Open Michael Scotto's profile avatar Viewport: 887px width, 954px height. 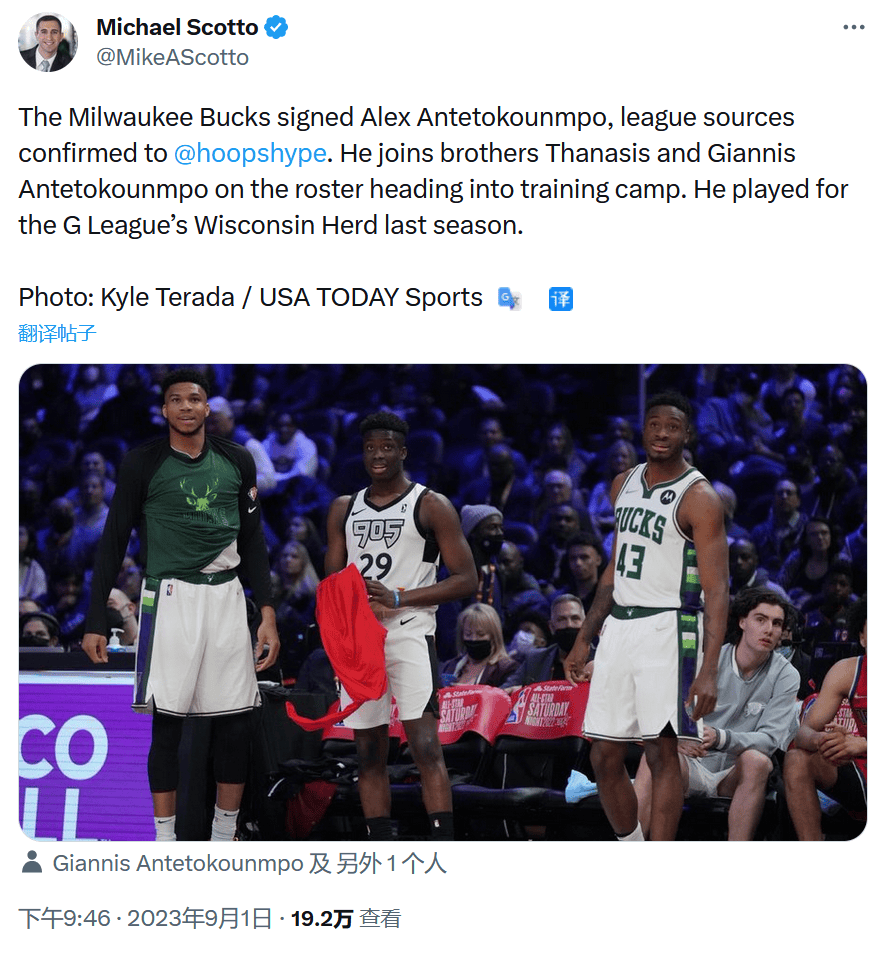coord(47,42)
